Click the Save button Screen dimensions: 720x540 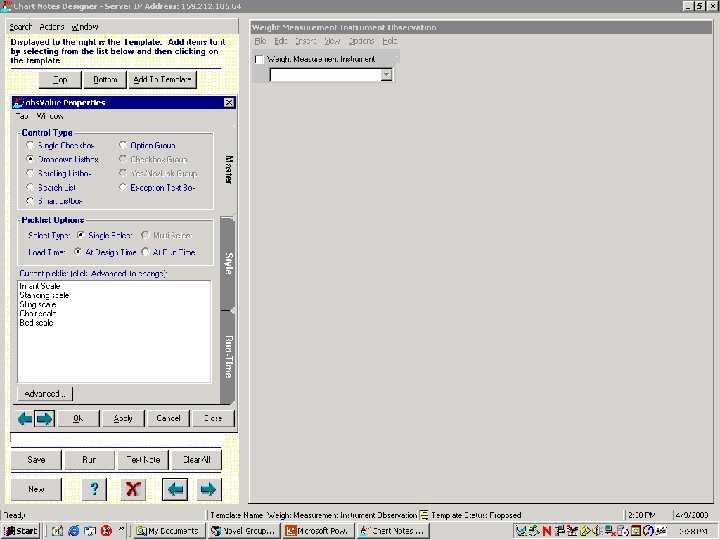tap(36, 460)
